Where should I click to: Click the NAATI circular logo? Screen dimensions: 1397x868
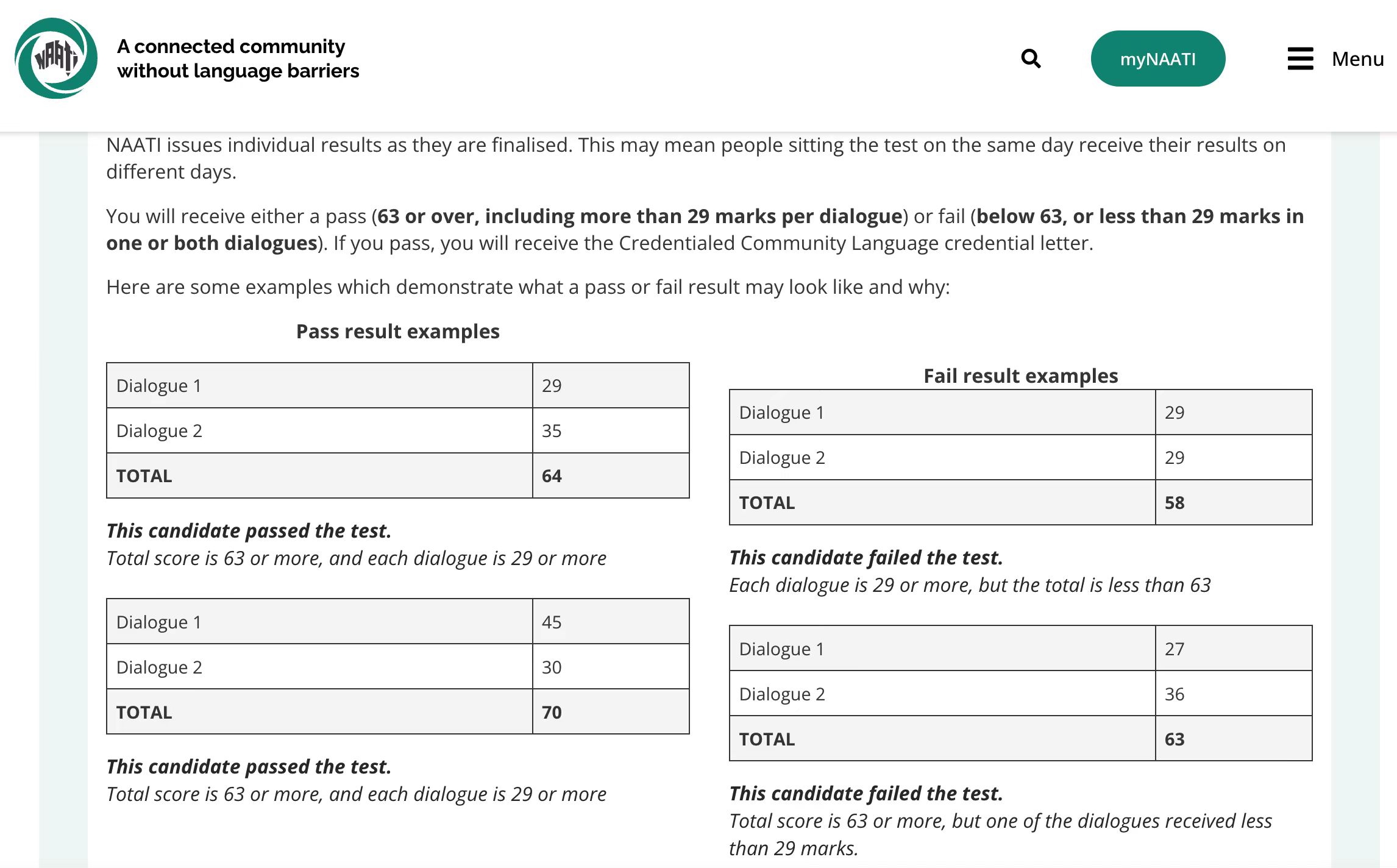coord(56,59)
